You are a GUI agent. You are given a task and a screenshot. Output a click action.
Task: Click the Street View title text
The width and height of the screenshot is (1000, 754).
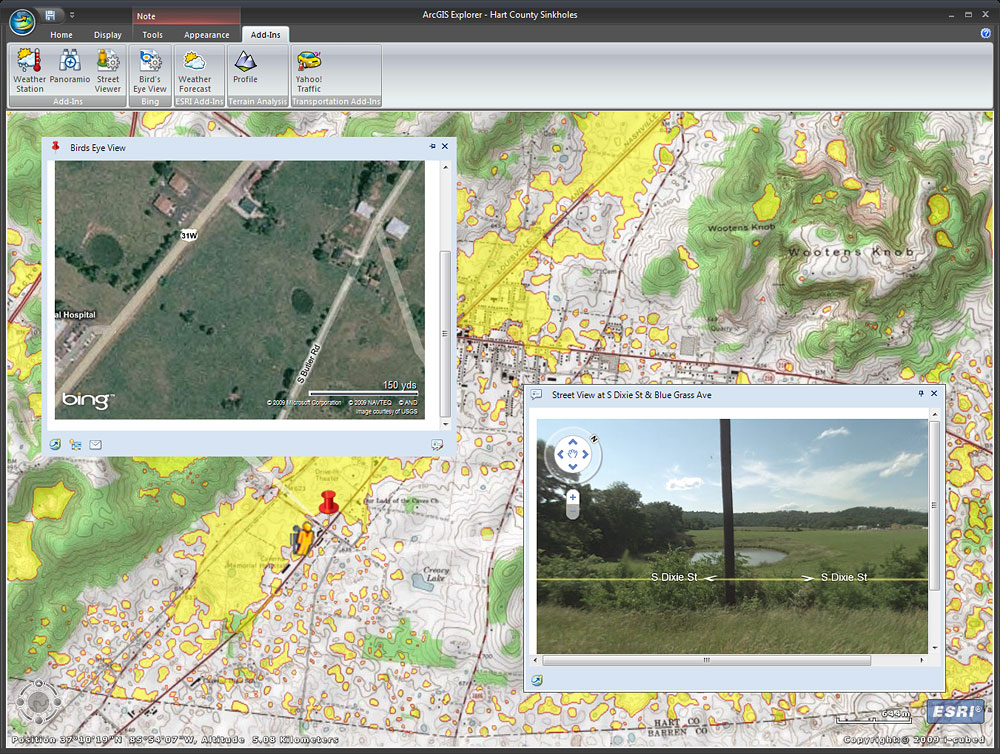631,395
